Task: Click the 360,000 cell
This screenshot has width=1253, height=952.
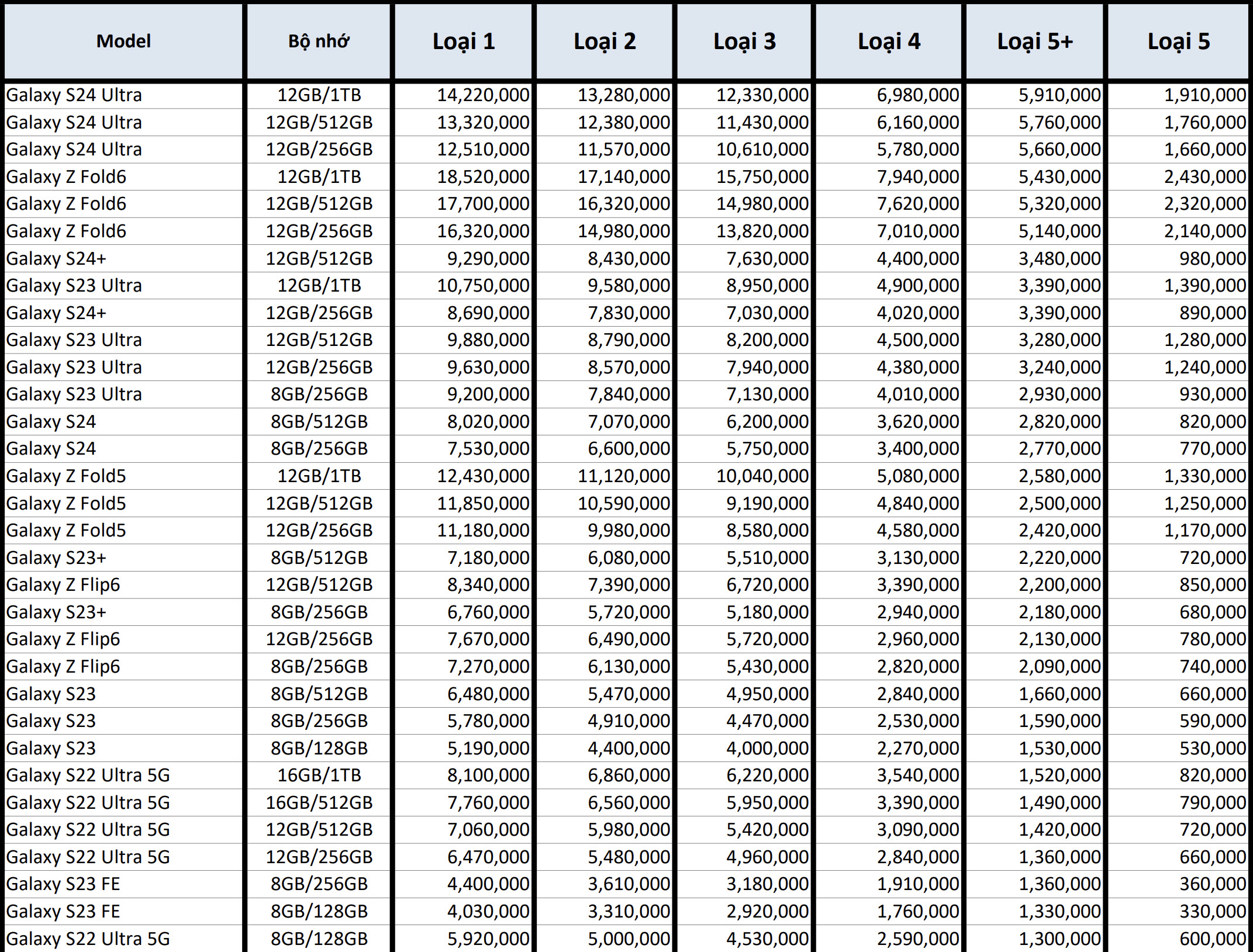Action: click(1179, 884)
